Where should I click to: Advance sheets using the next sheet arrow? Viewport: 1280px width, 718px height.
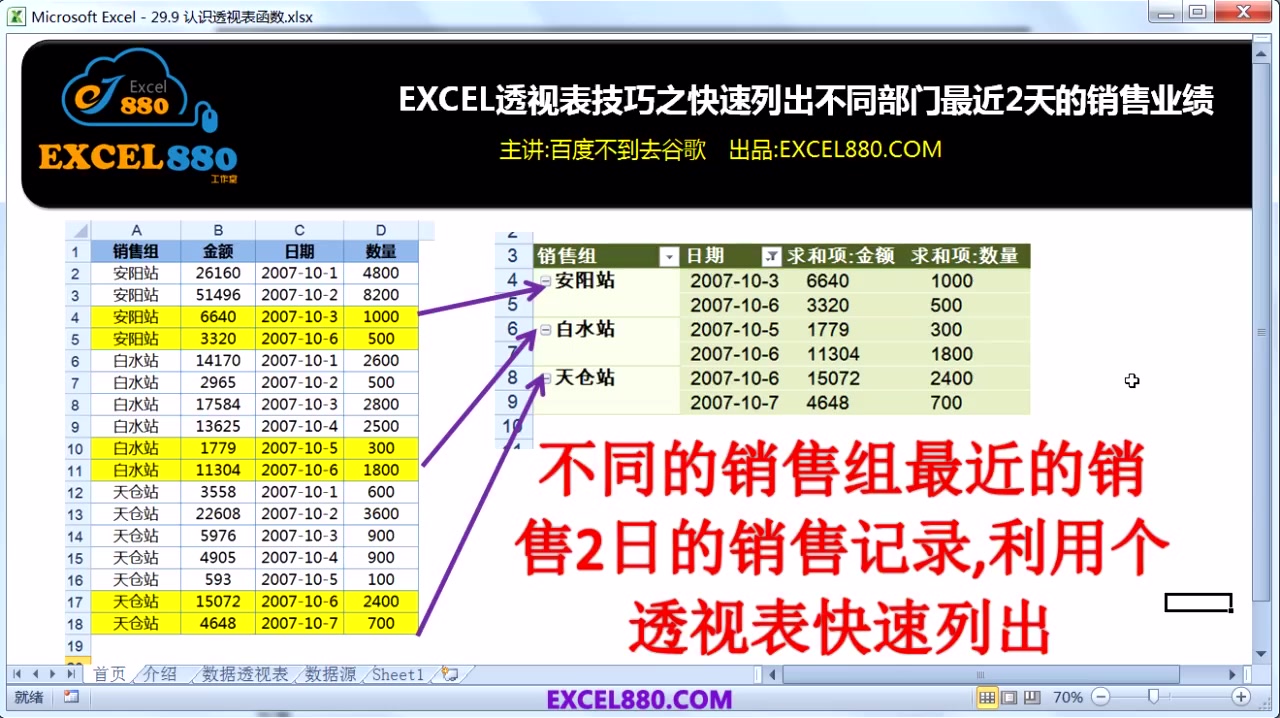(51, 674)
